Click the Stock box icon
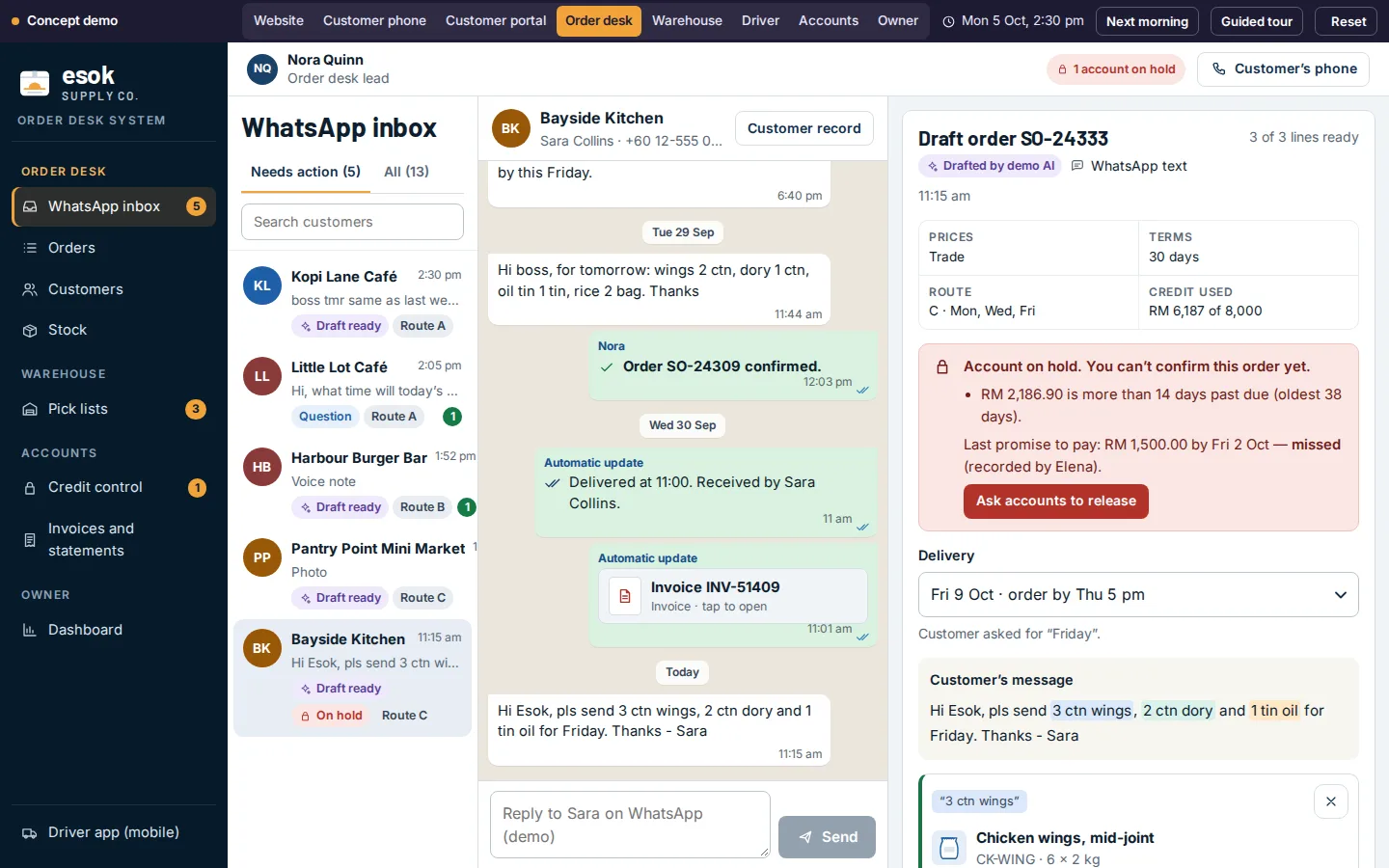This screenshot has width=1389, height=868. (30, 330)
